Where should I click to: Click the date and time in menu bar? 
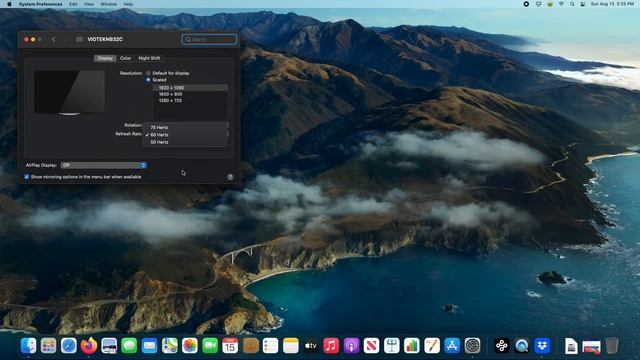[x=612, y=4]
